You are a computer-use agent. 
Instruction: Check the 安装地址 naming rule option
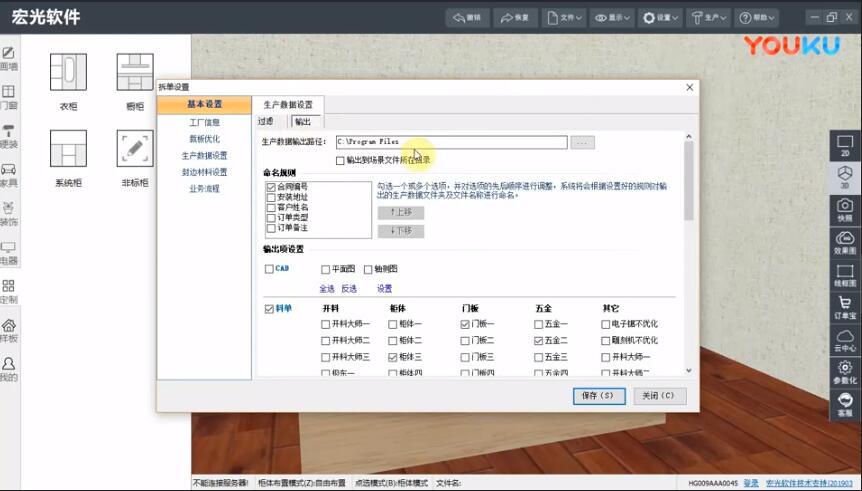[x=271, y=197]
